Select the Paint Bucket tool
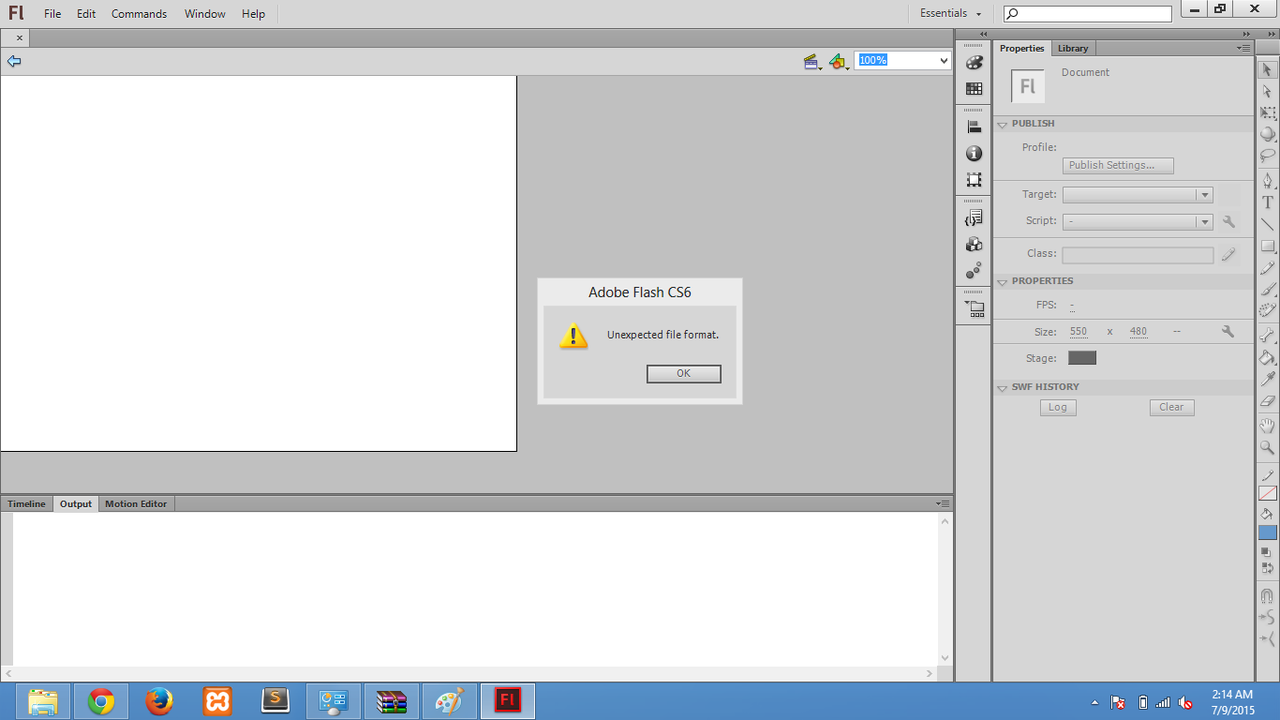This screenshot has height=720, width=1280. 1267,357
